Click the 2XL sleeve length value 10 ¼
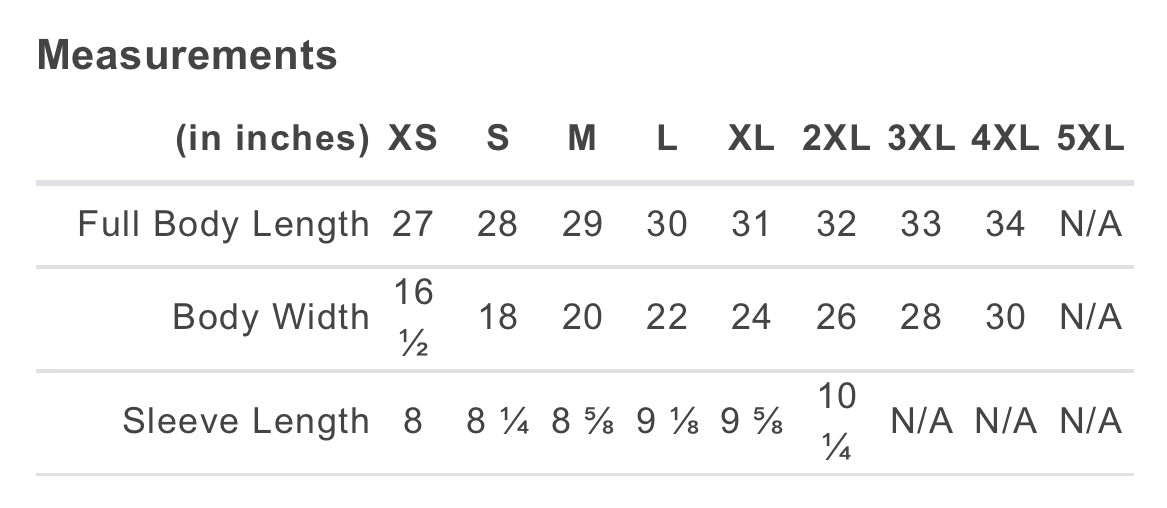The image size is (1167, 508). tap(836, 422)
